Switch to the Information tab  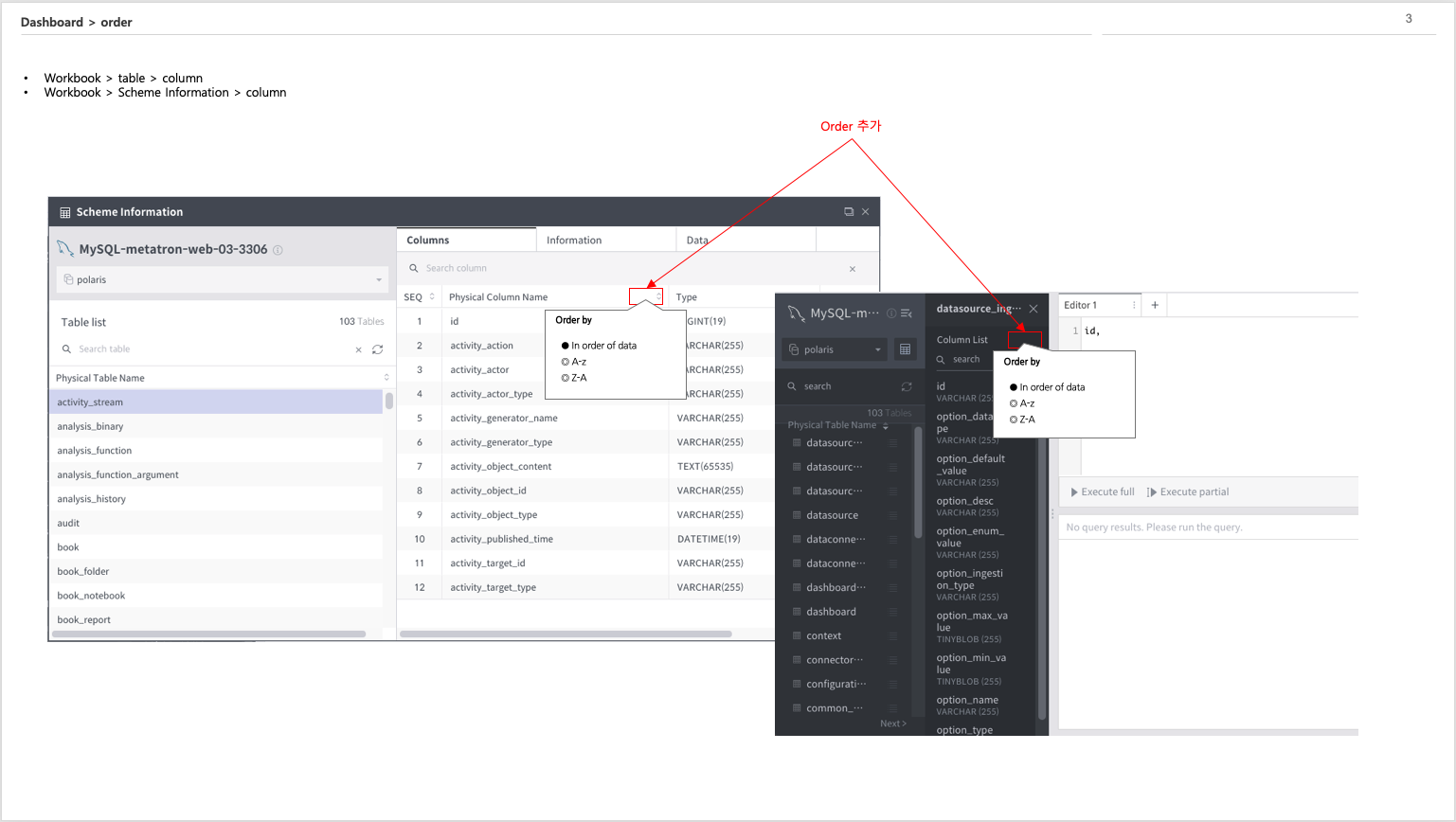point(606,241)
